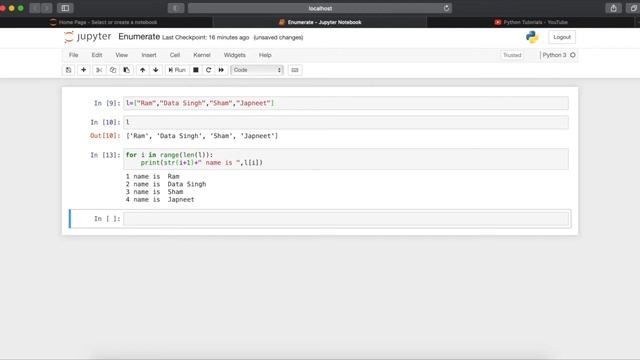640x360 pixels.
Task: Click the Python 3 kernel idle indicator circle
Action: pyautogui.click(x=573, y=55)
